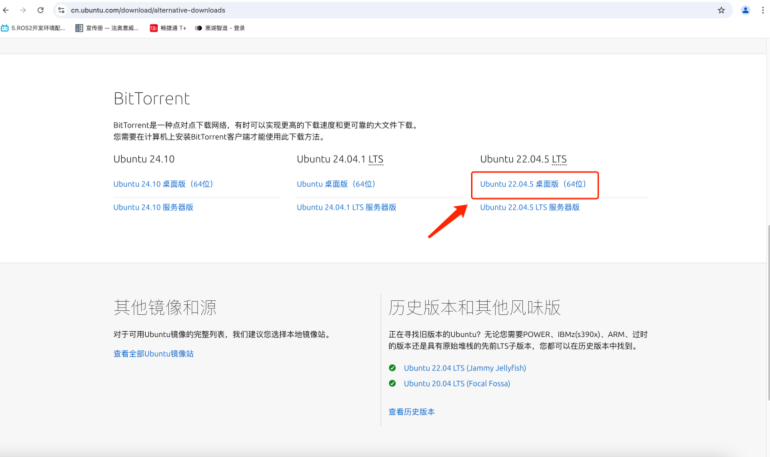
Task: Open the ROS2 bookmark in bookmarks bar
Action: tap(33, 28)
